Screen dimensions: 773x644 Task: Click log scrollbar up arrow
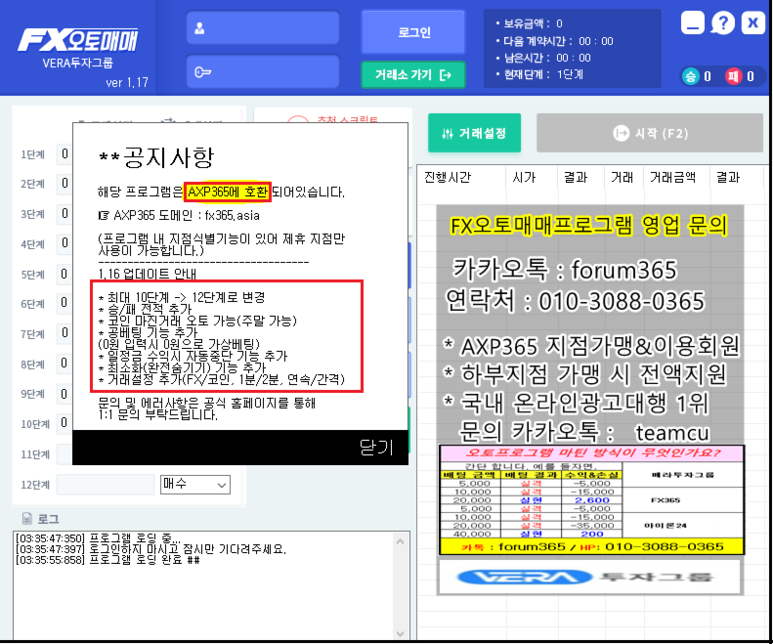click(x=400, y=541)
